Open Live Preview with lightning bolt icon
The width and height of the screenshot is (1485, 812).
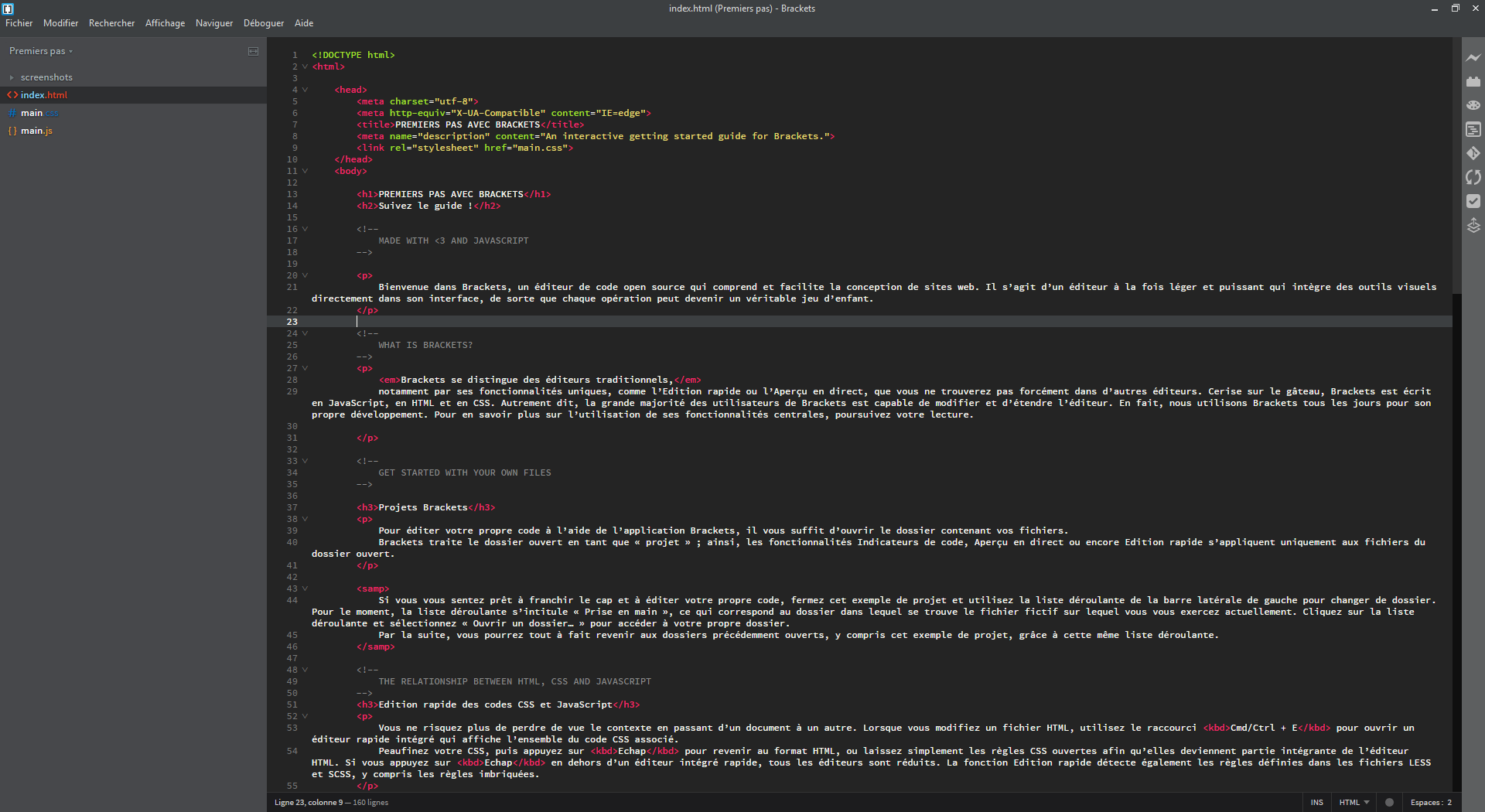pyautogui.click(x=1473, y=57)
